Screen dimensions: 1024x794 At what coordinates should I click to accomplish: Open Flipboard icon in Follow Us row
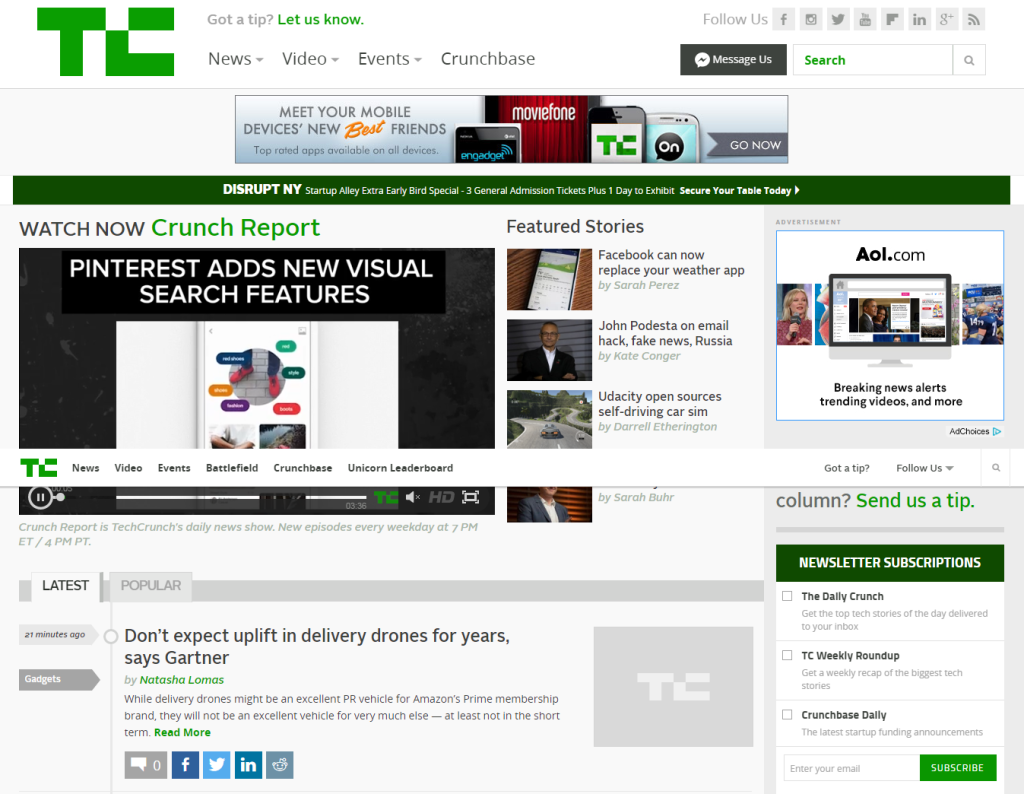892,20
